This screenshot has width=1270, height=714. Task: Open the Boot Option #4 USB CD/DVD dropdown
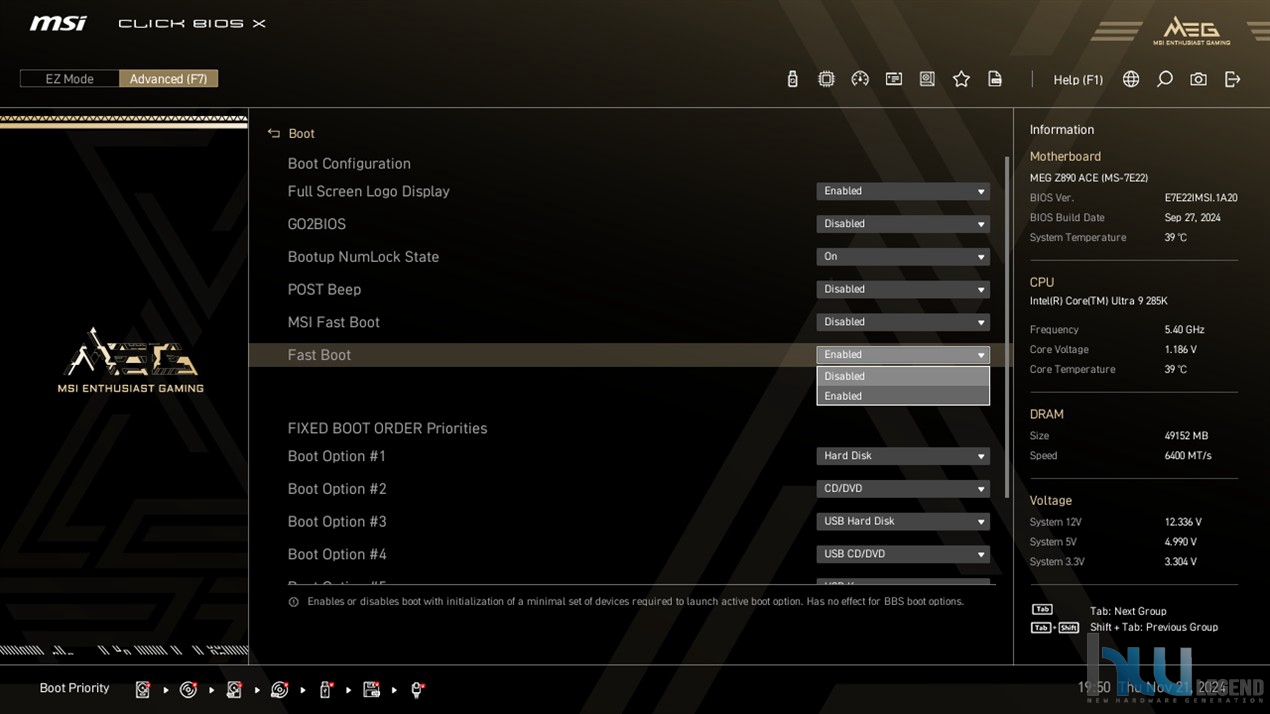[x=903, y=554]
